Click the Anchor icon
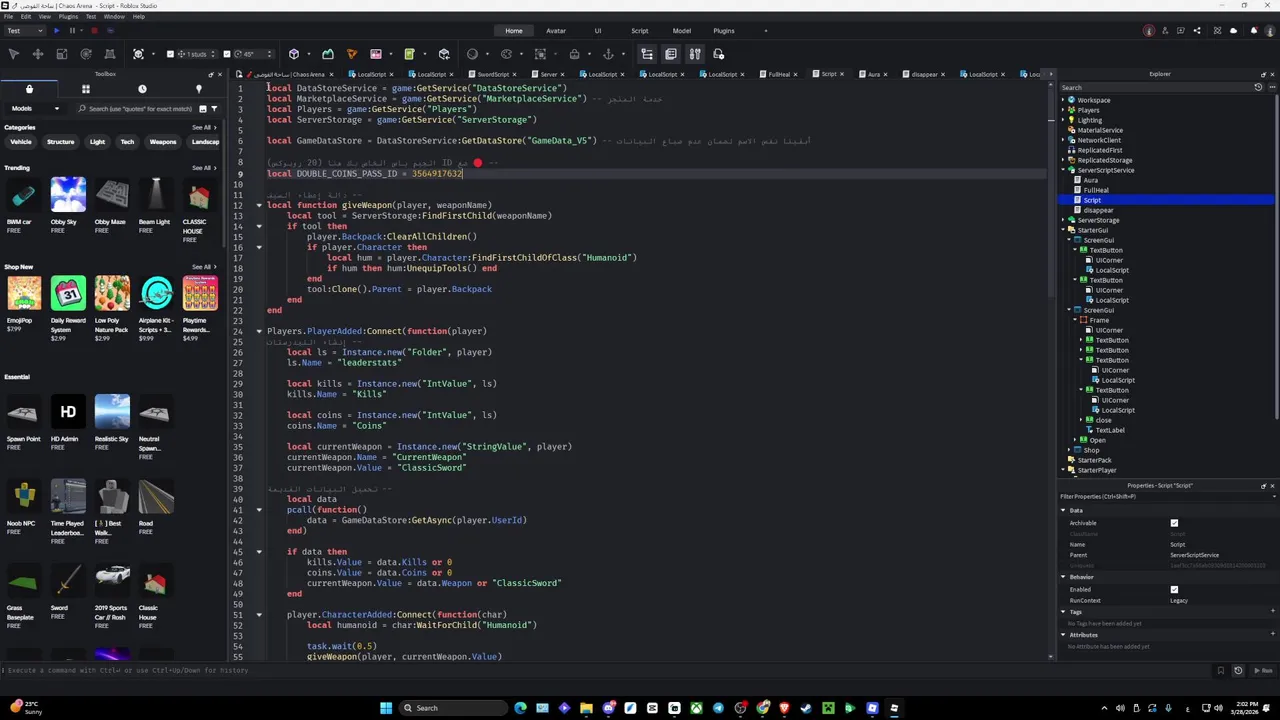 (608, 54)
